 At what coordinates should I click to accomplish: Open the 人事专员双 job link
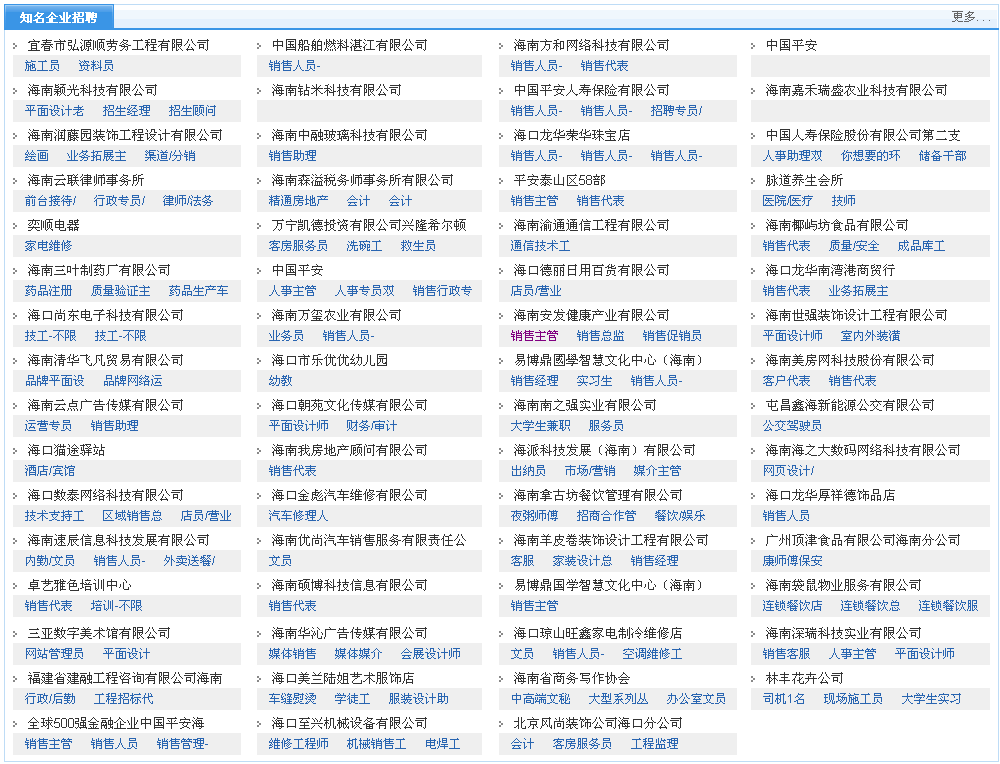[364, 291]
